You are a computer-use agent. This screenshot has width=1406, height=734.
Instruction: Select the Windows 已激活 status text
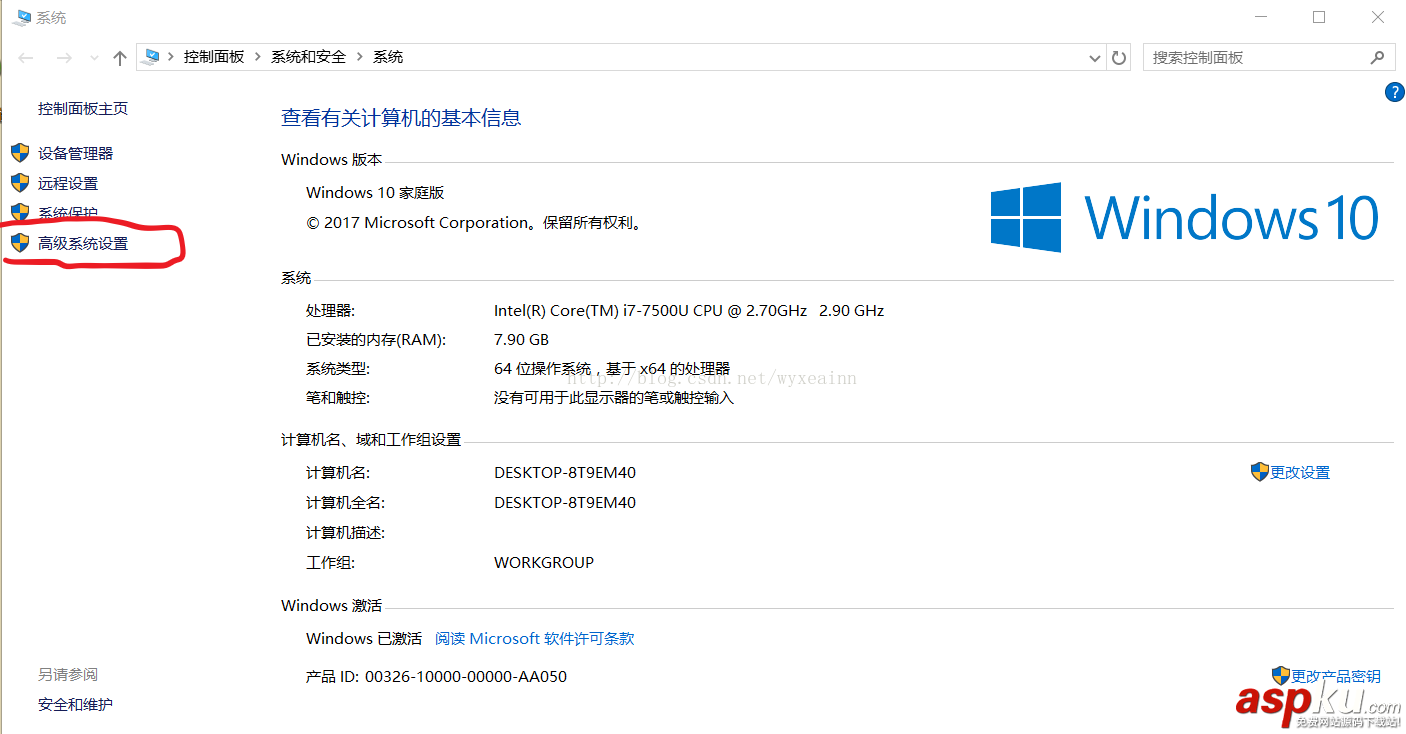(364, 638)
